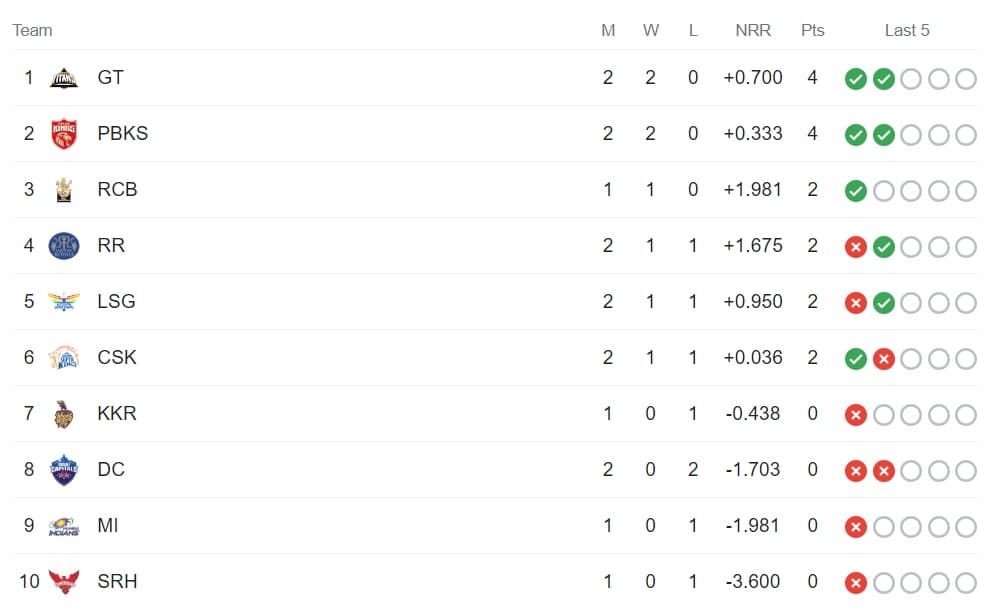Click the Punjab Kings team logo
The height and width of the screenshot is (616, 1003).
click(x=64, y=134)
